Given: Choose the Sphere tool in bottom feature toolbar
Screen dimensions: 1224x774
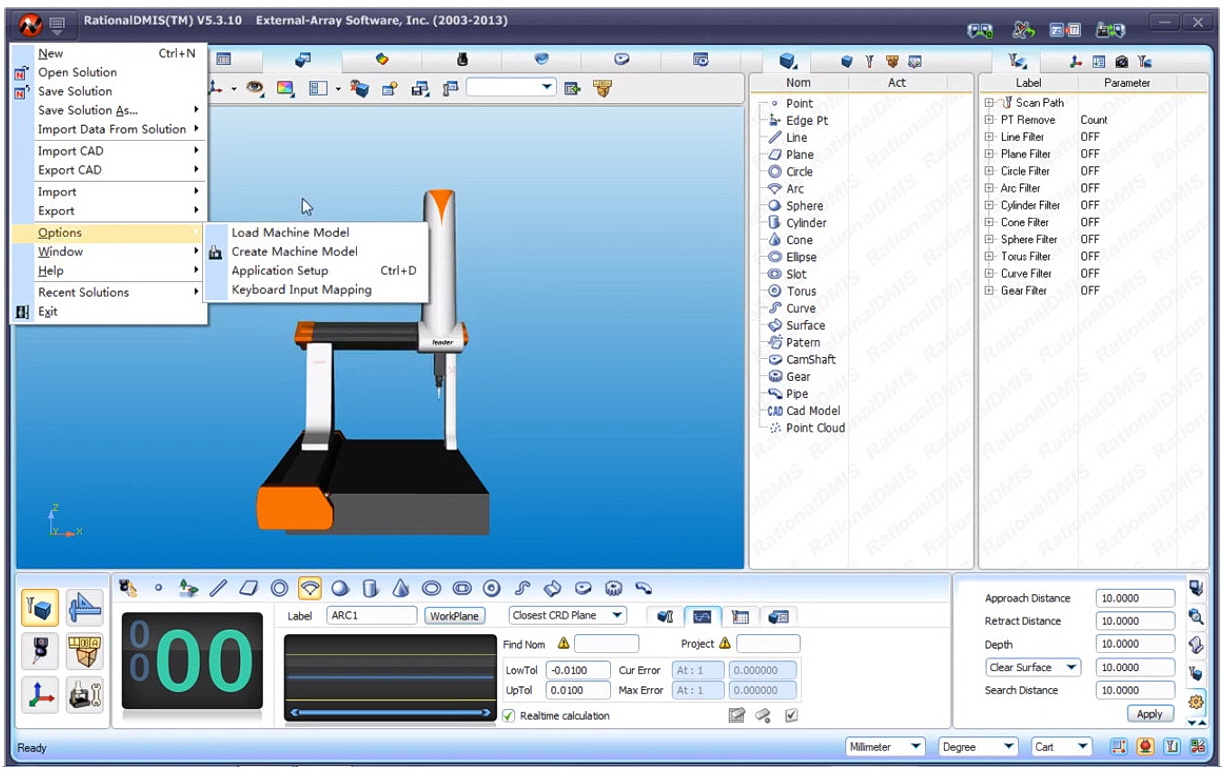Looking at the screenshot, I should 340,588.
